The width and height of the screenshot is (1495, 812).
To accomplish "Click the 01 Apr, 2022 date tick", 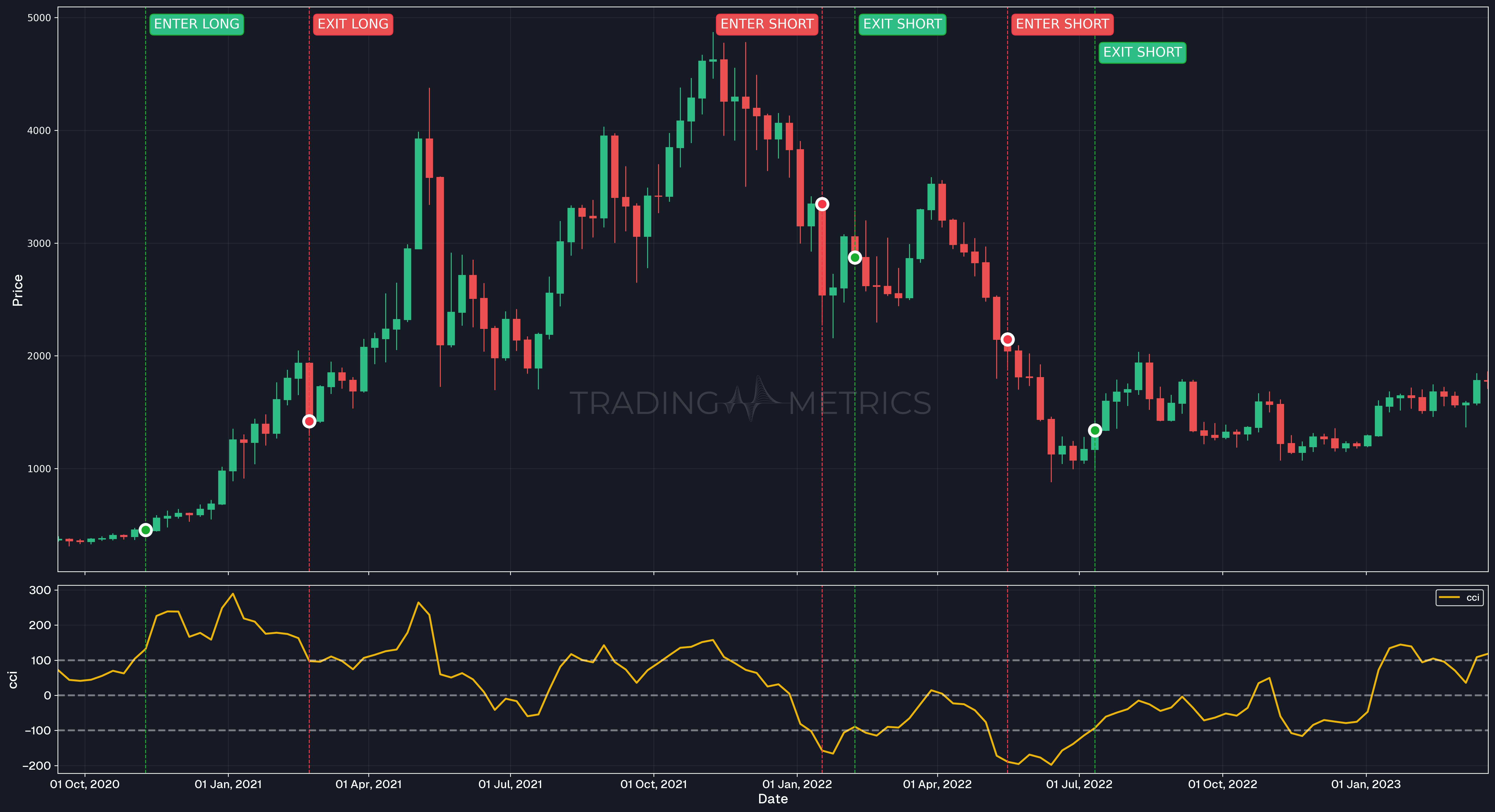I will point(937,784).
